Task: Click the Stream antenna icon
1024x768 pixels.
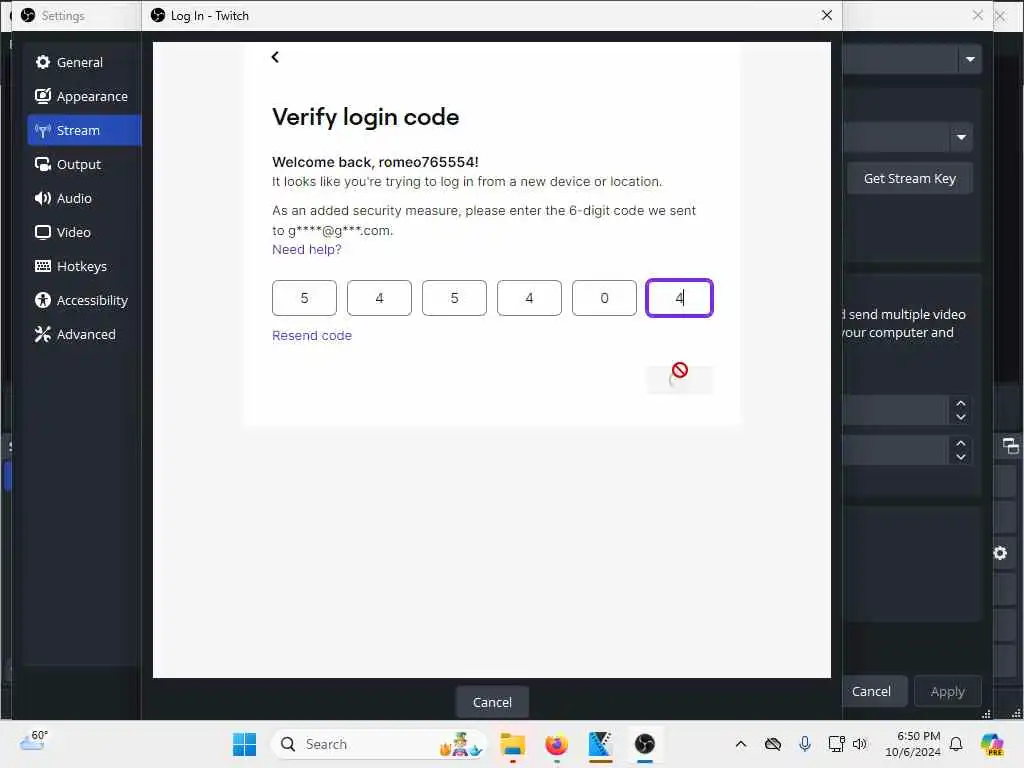Action: coord(43,130)
